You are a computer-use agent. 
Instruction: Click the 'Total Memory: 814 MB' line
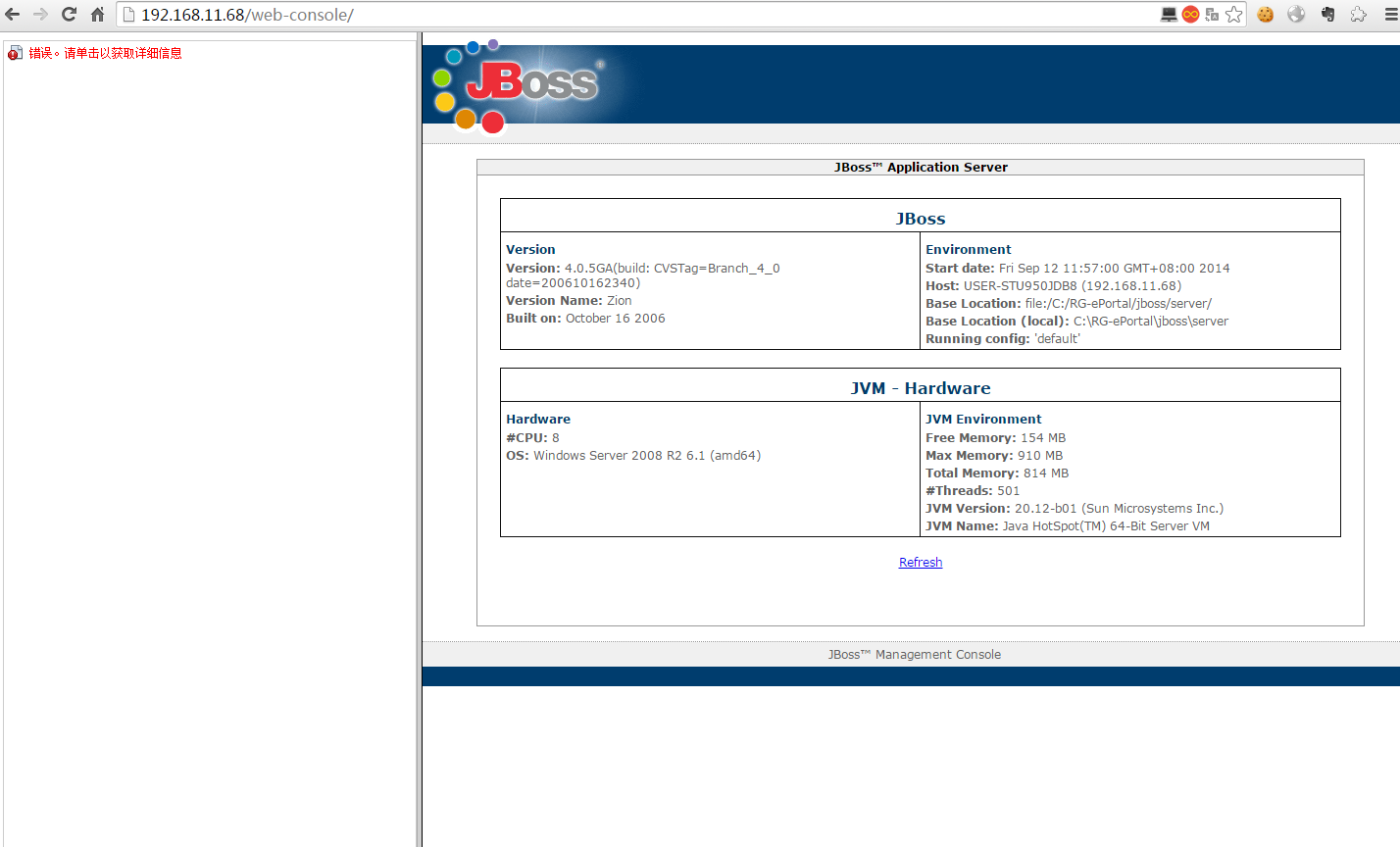997,473
